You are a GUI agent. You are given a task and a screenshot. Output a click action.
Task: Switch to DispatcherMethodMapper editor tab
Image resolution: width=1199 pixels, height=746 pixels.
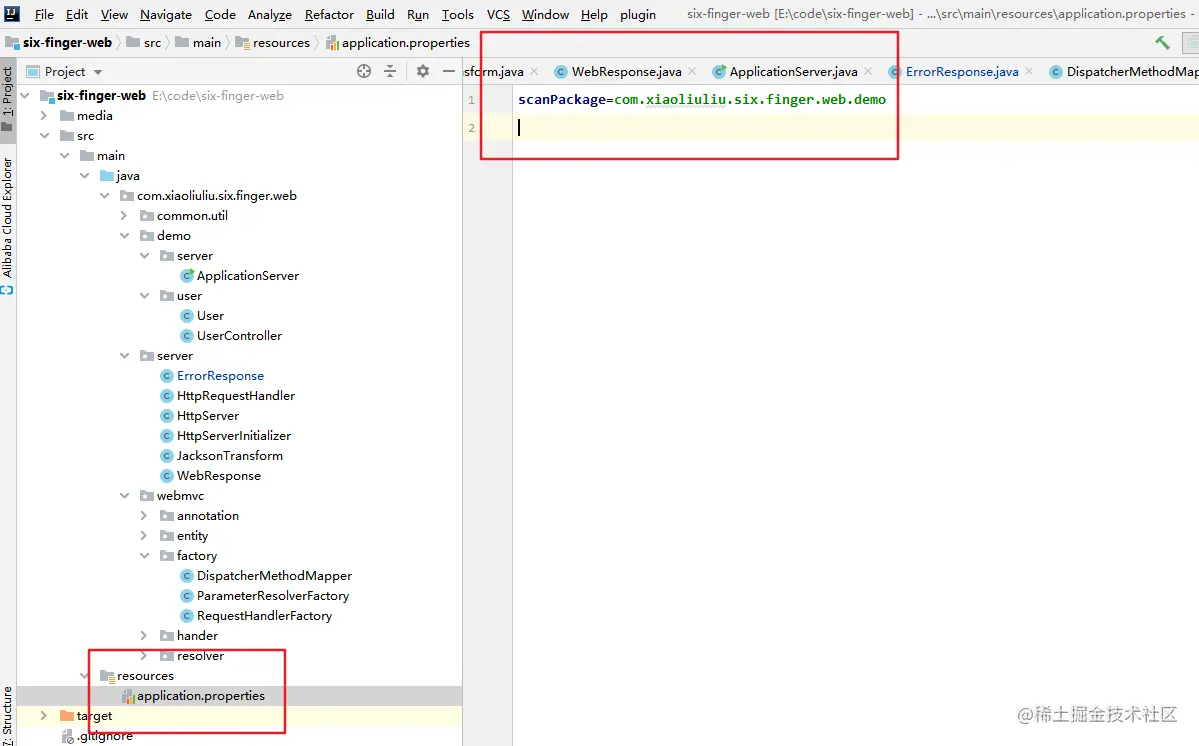pos(1123,71)
